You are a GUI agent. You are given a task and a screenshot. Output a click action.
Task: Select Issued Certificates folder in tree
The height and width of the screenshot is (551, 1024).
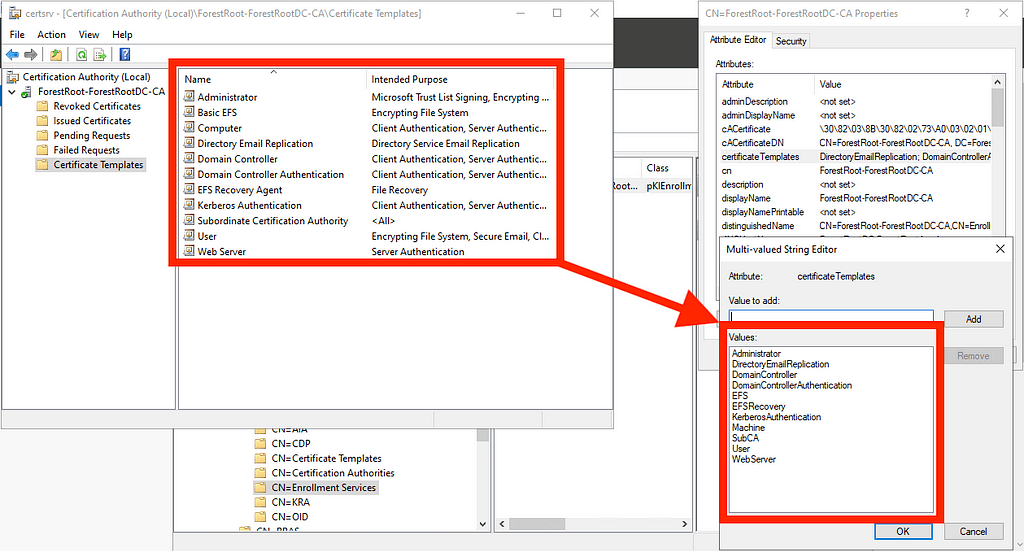[x=92, y=121]
